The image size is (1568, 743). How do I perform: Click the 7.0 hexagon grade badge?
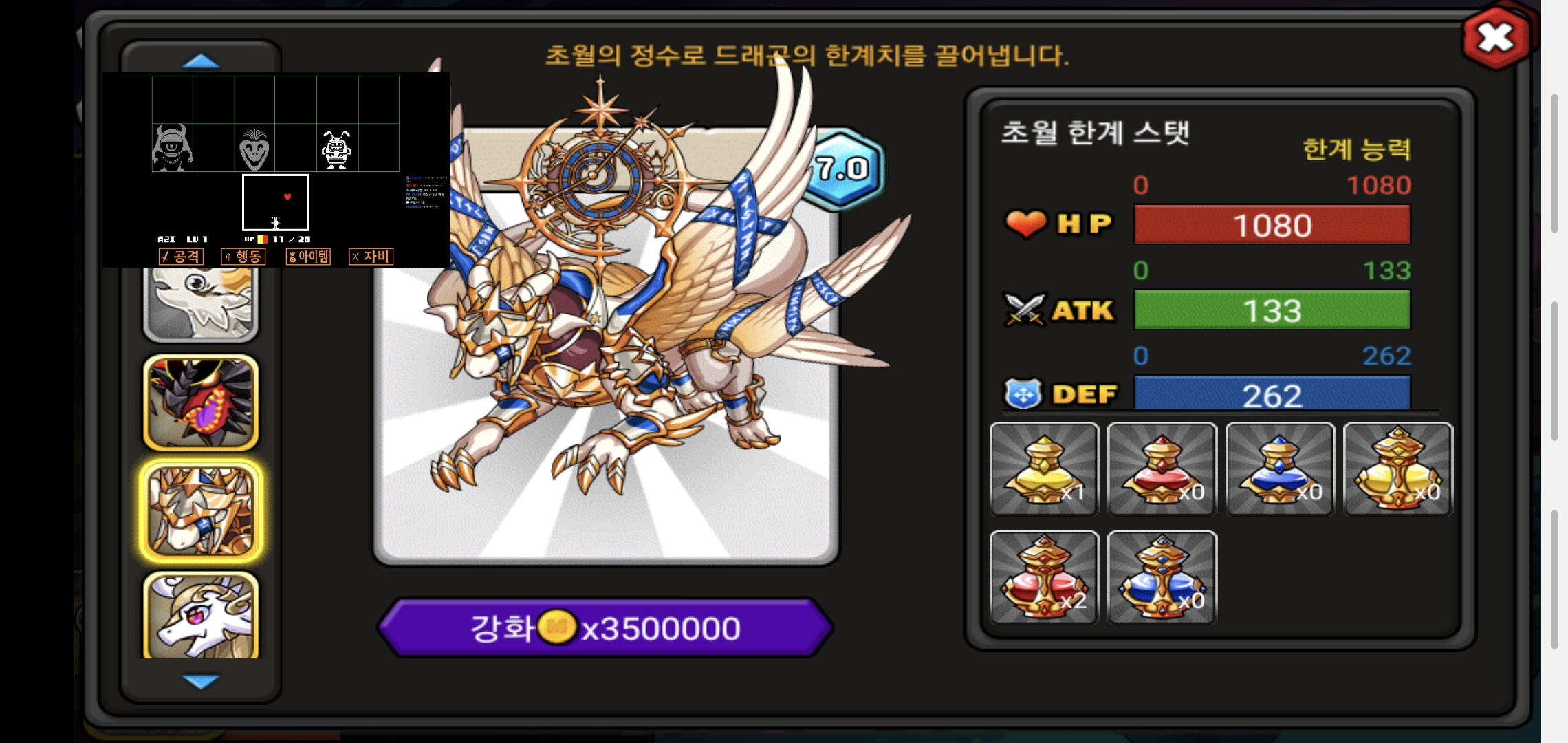coord(843,169)
